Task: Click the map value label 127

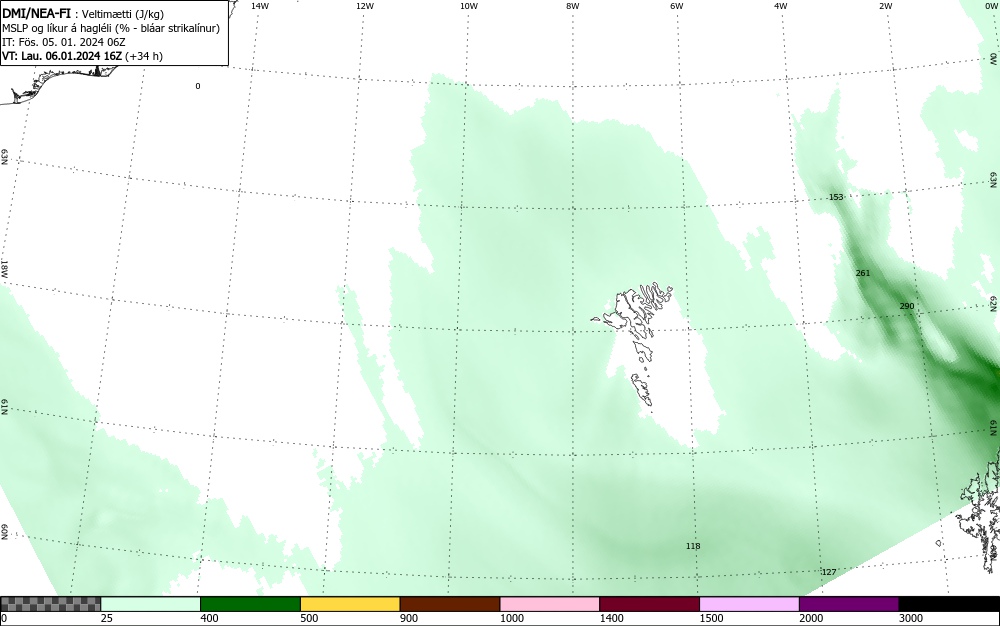Action: click(828, 572)
